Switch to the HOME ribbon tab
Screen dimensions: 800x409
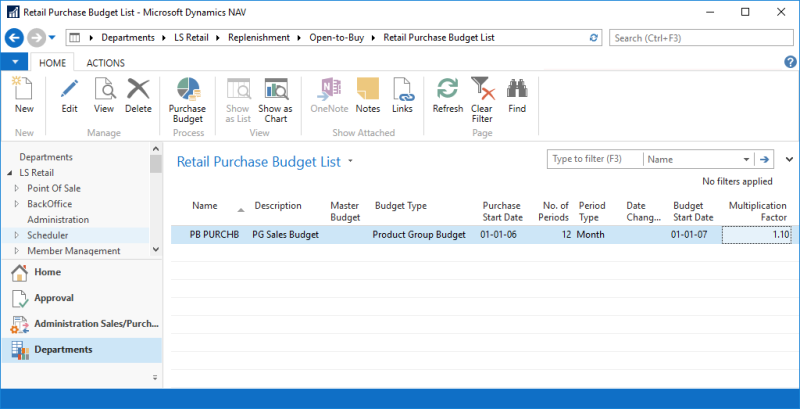pyautogui.click(x=53, y=63)
